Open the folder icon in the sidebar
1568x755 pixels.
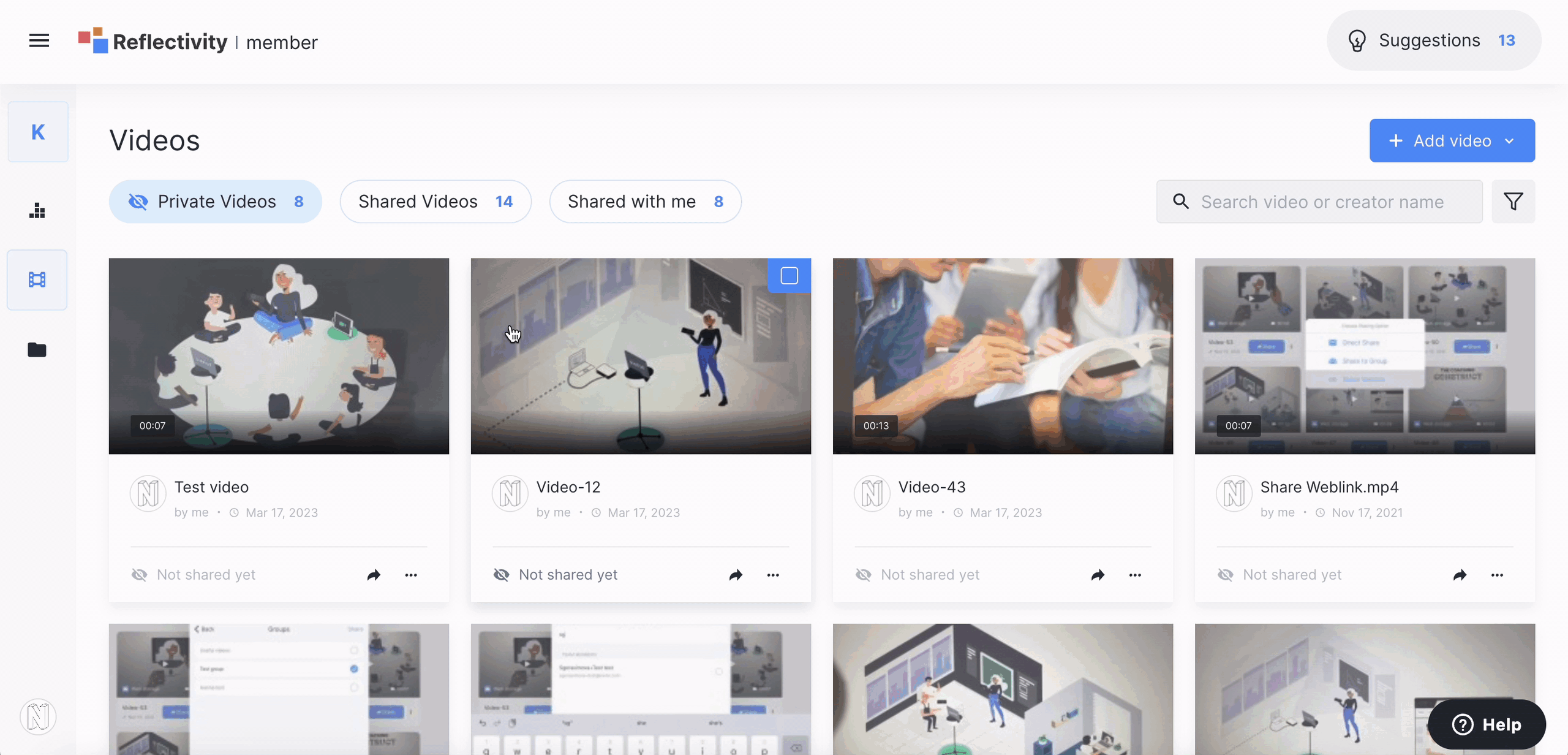(x=37, y=349)
